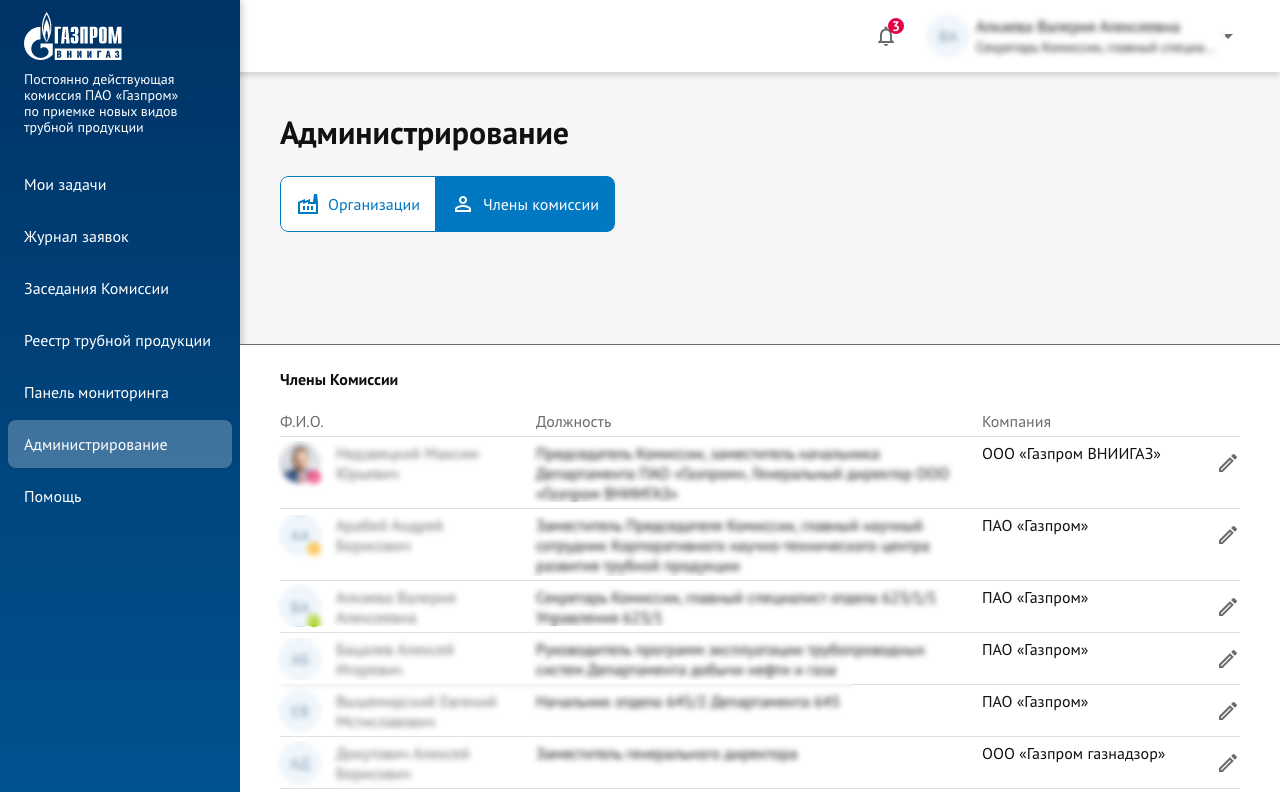The height and width of the screenshot is (792, 1280).
Task: Open the notifications bell icon
Action: 886,37
